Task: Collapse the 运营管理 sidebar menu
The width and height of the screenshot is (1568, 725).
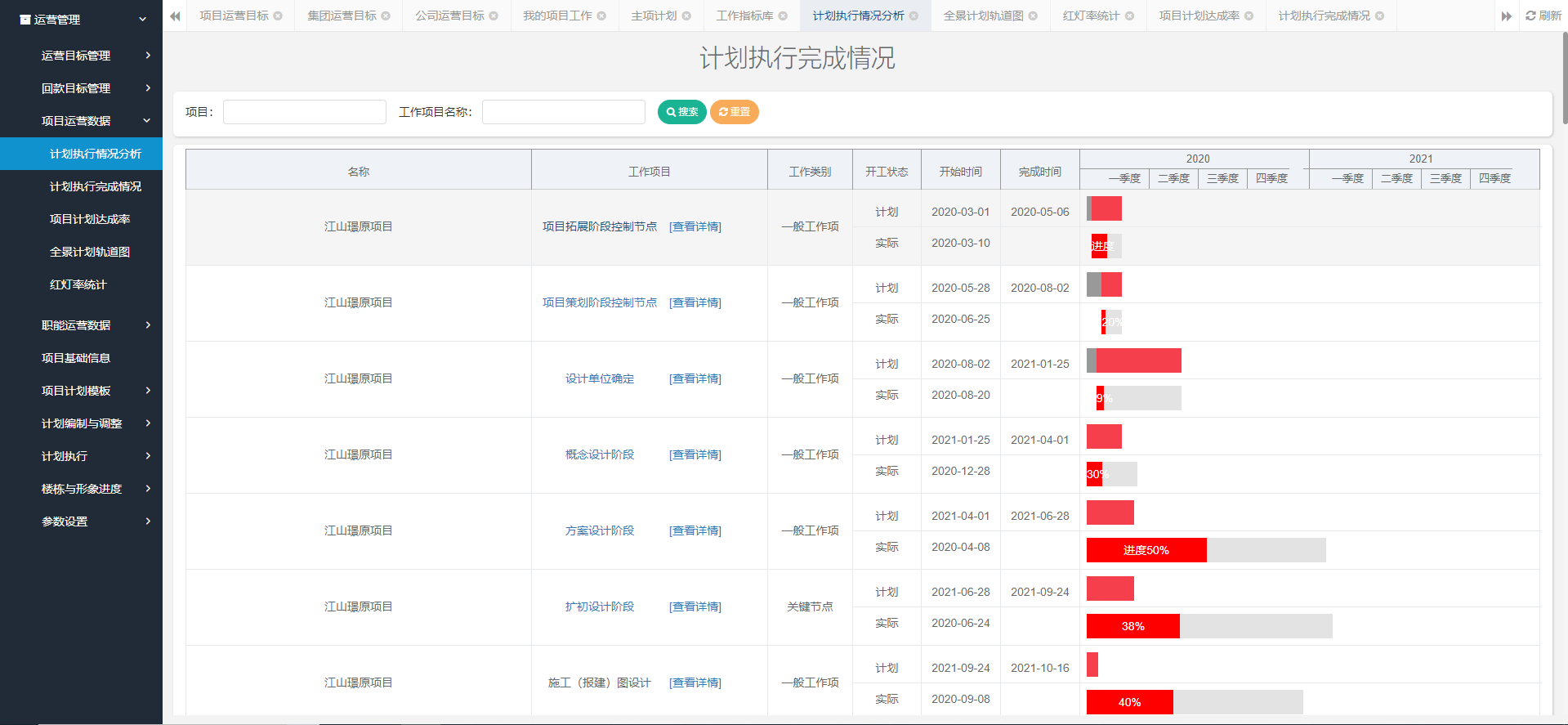Action: click(143, 19)
